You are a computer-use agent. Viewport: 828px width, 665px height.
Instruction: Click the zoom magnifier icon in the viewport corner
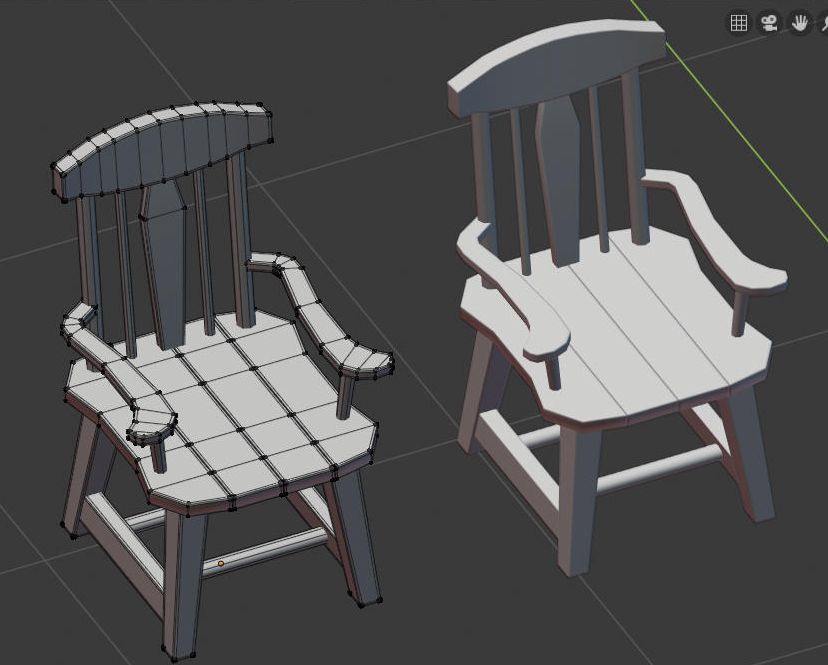[823, 23]
